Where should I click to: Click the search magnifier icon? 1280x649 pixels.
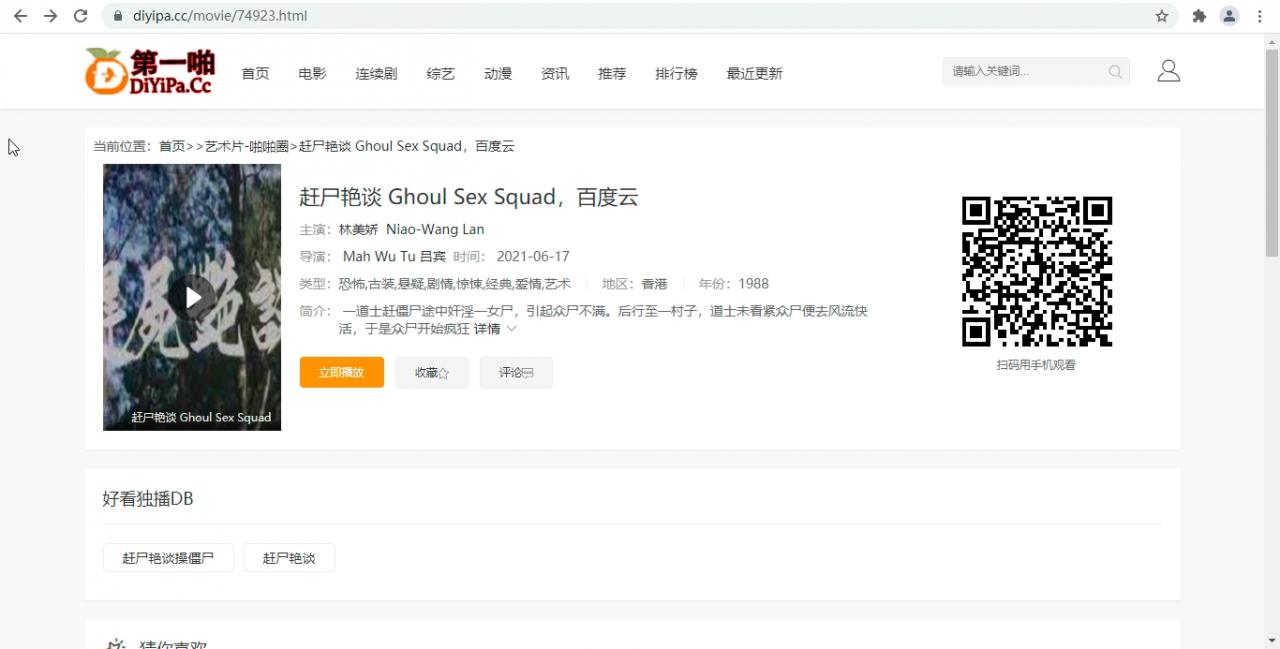click(1115, 71)
